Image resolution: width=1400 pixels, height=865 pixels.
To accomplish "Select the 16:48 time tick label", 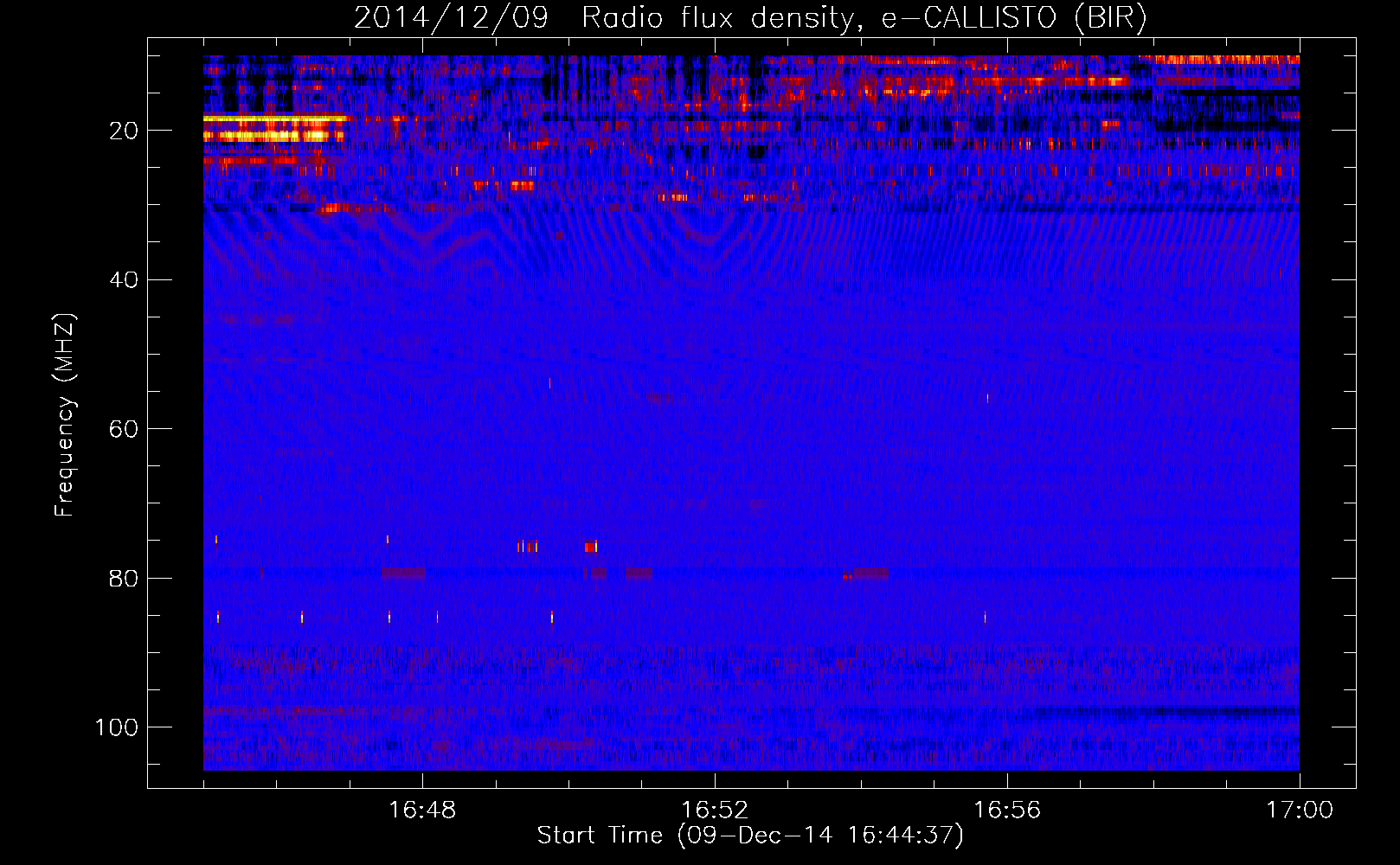I will point(422,811).
